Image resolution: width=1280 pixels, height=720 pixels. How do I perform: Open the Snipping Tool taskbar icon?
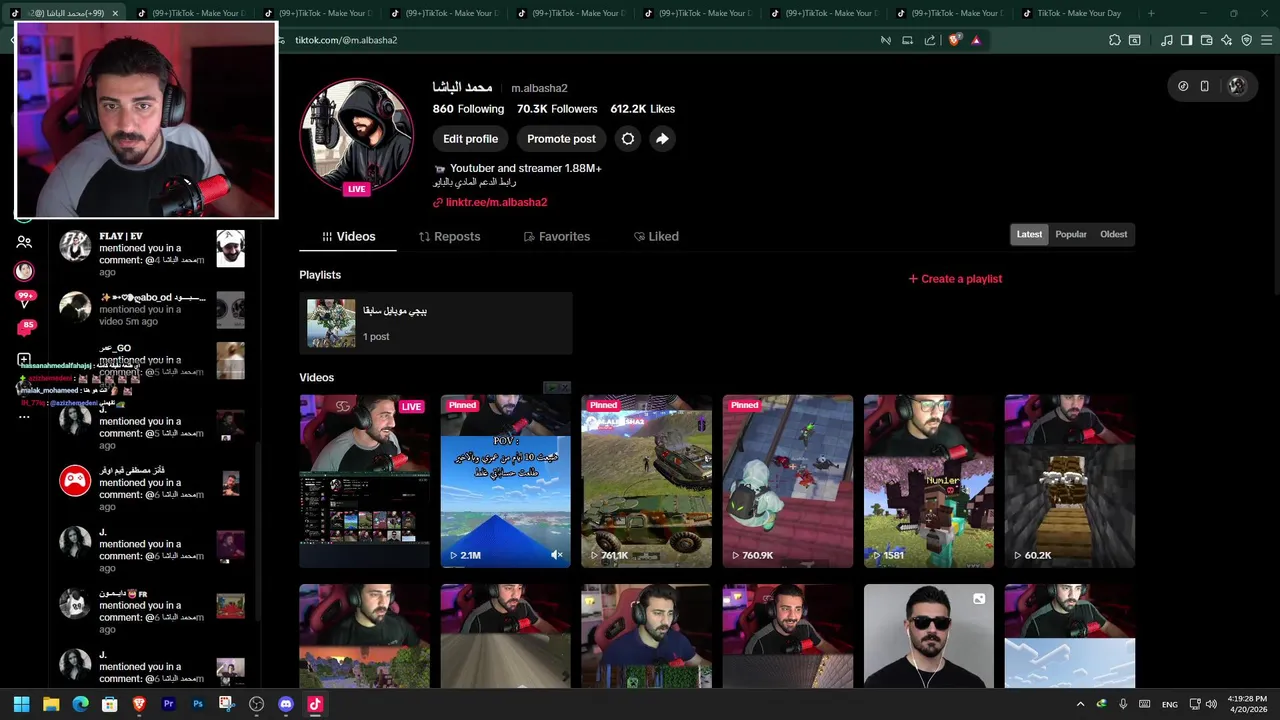(227, 704)
